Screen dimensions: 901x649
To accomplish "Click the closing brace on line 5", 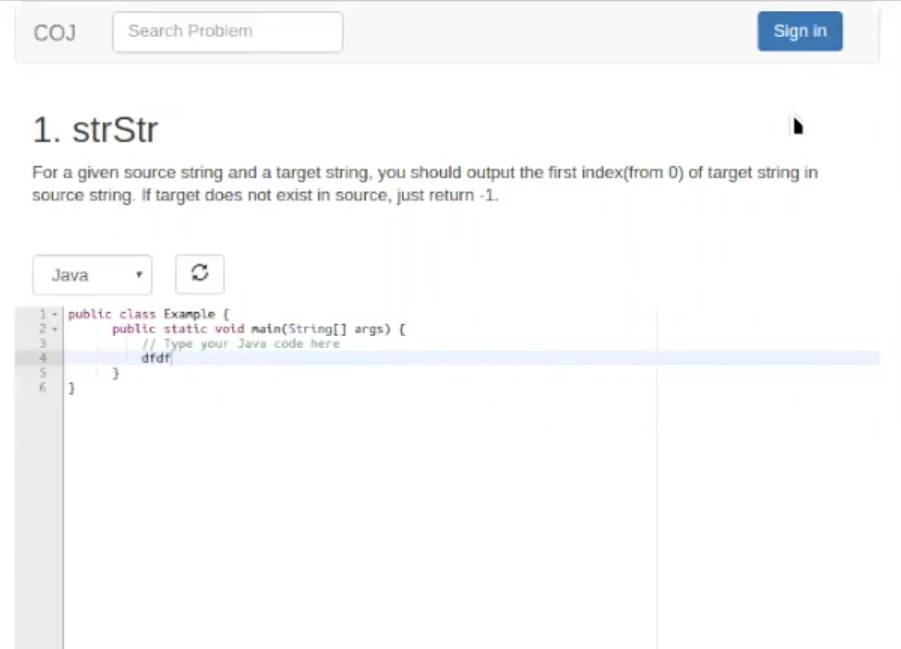I will (115, 373).
